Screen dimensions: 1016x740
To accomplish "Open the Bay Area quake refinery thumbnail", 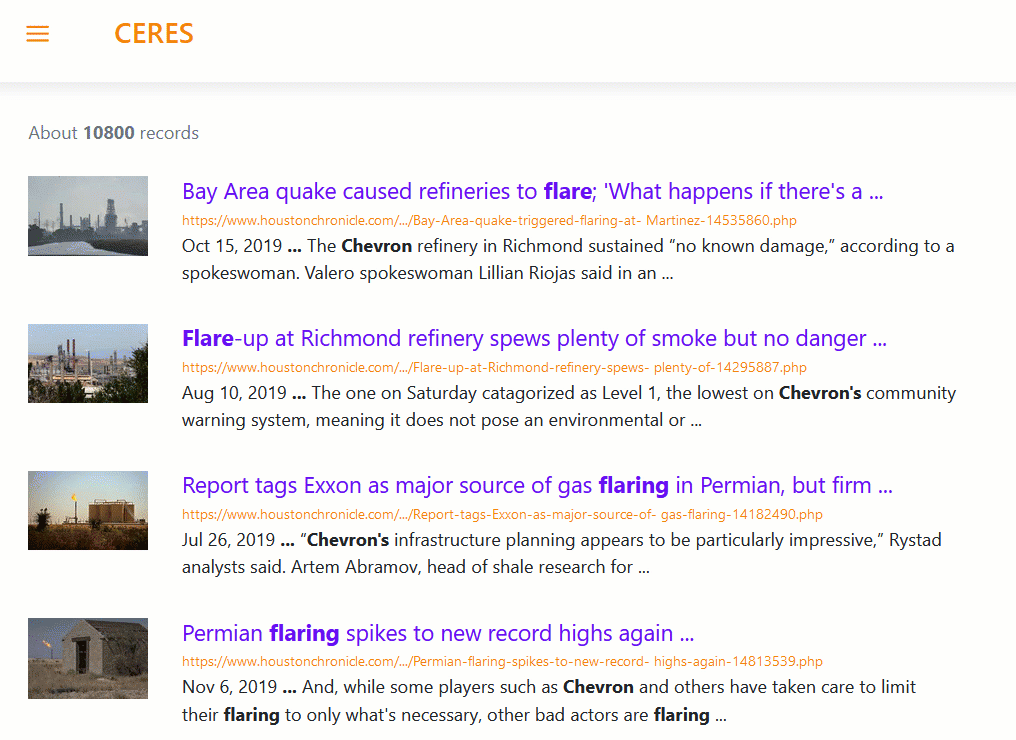I will point(88,216).
